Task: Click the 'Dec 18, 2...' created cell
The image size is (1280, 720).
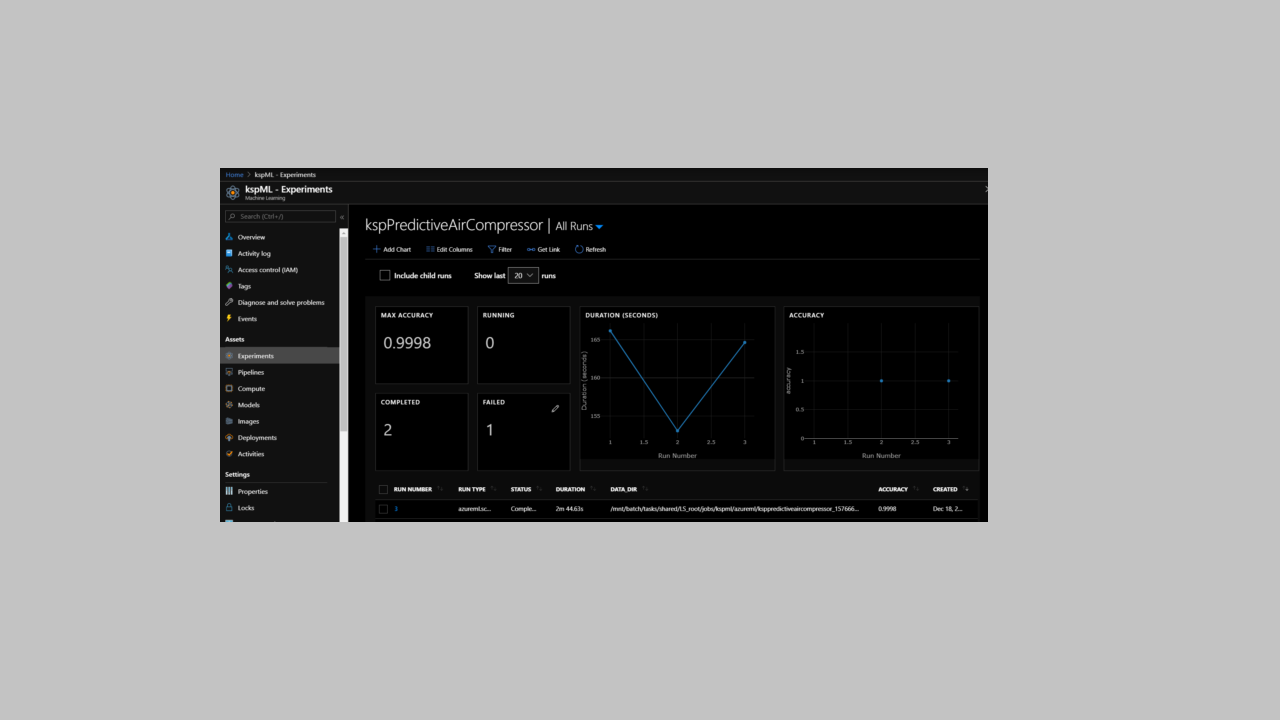Action: coord(947,509)
